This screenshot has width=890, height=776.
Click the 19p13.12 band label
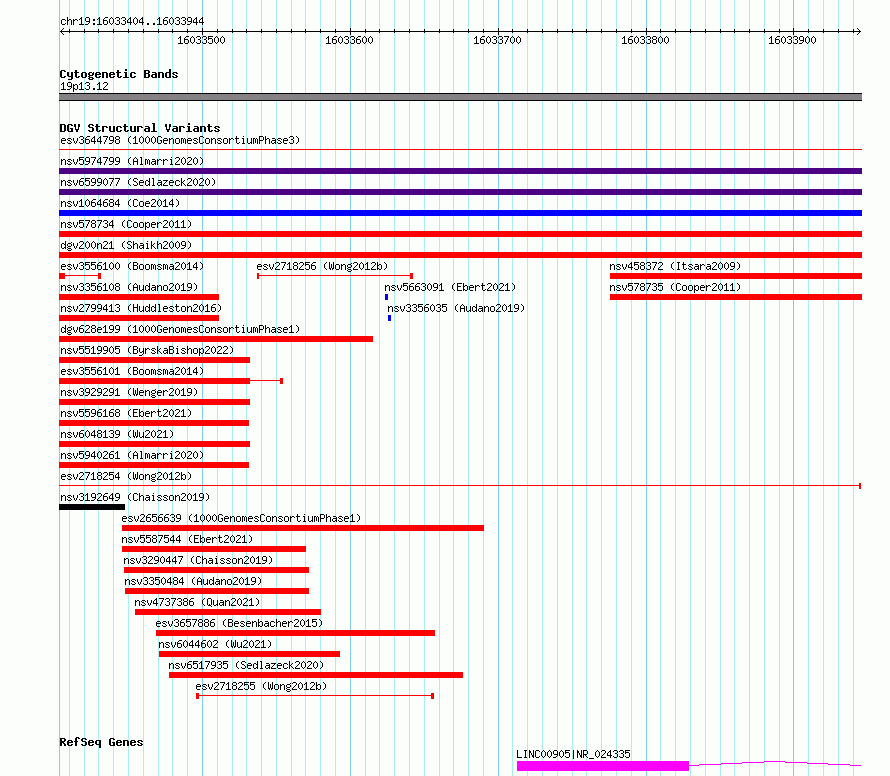pyautogui.click(x=84, y=86)
